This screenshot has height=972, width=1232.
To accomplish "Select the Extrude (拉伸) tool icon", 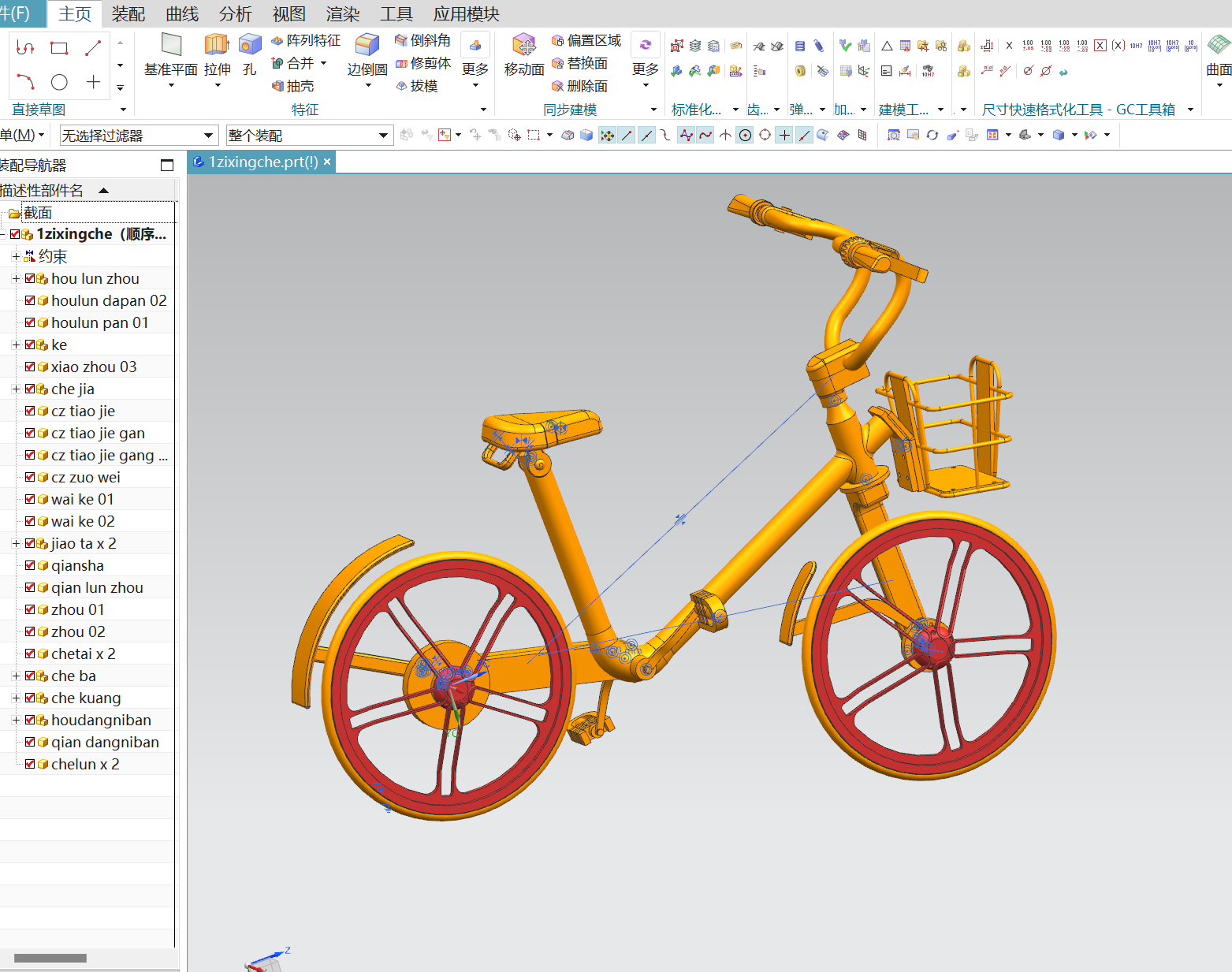I will point(217,45).
